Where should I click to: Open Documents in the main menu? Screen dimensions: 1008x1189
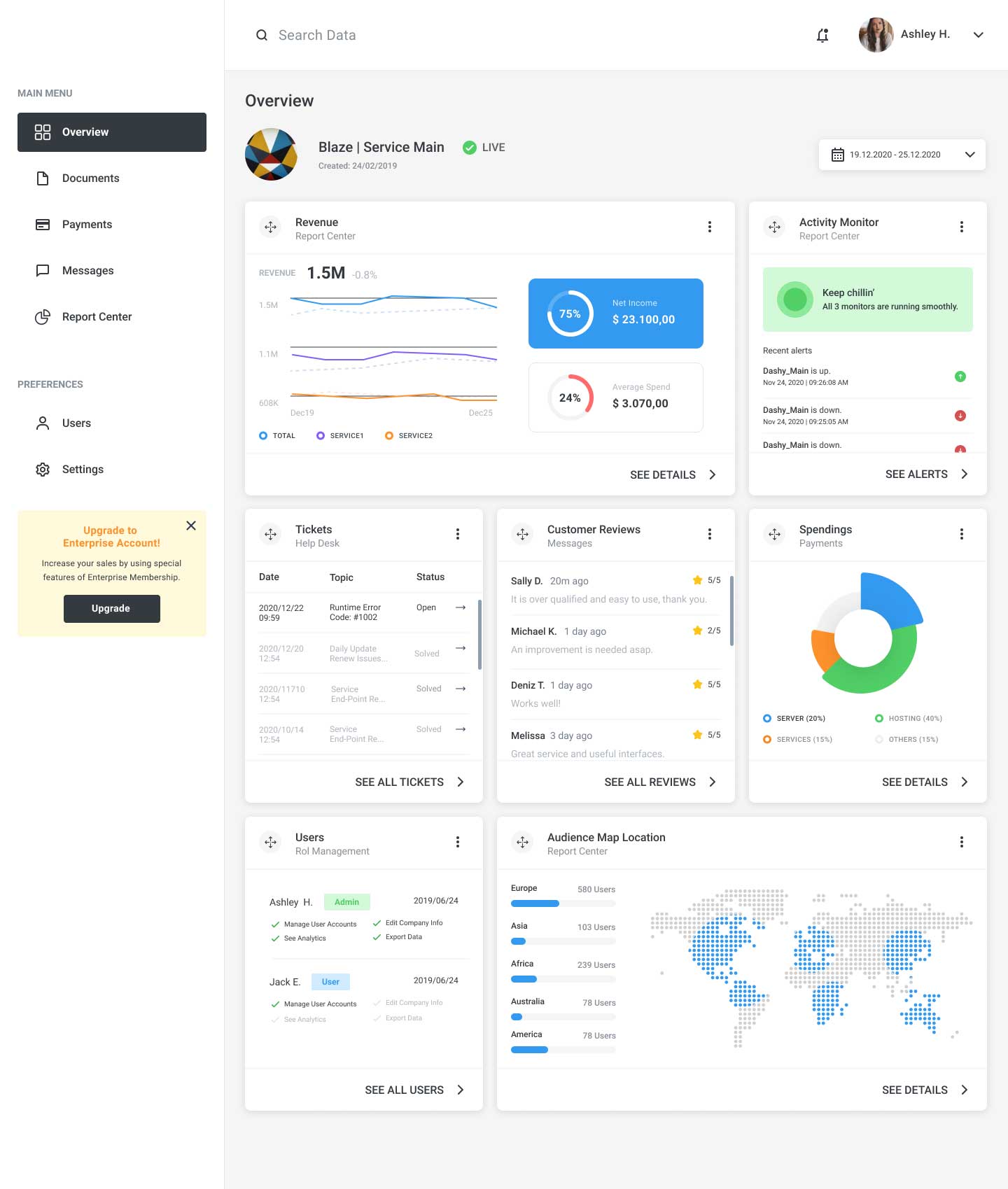(90, 178)
